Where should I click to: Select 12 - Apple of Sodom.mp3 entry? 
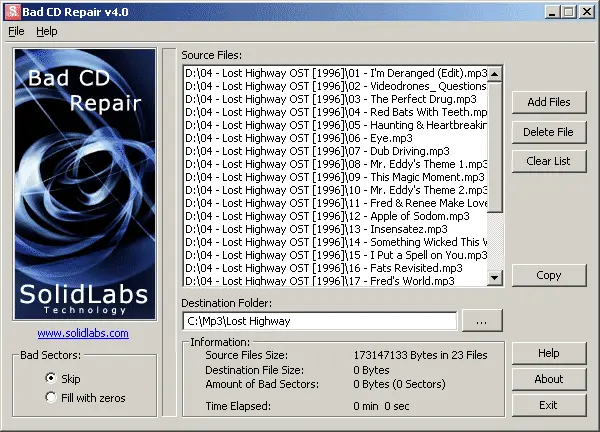point(335,216)
